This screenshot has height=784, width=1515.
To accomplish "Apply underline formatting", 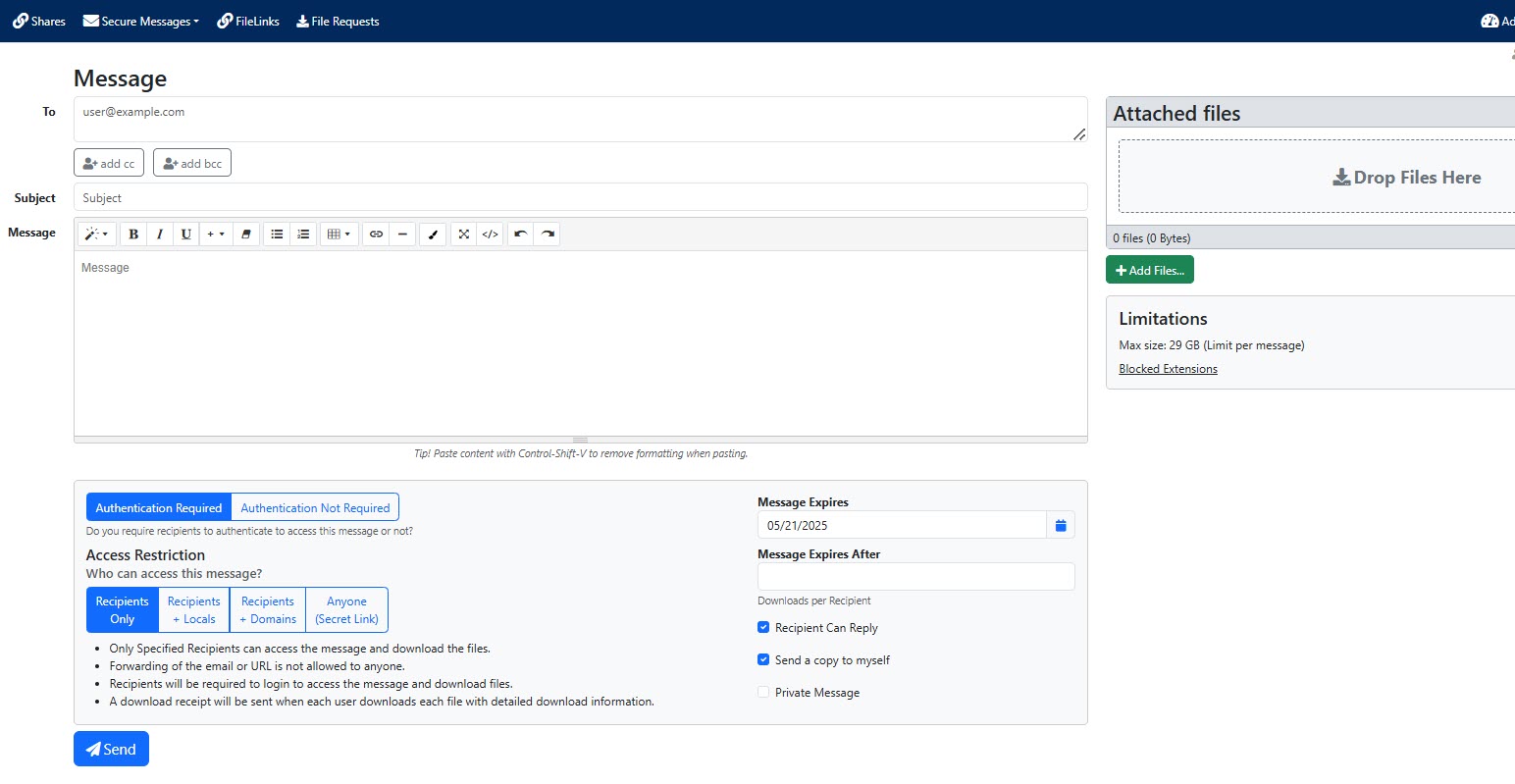I will (186, 234).
